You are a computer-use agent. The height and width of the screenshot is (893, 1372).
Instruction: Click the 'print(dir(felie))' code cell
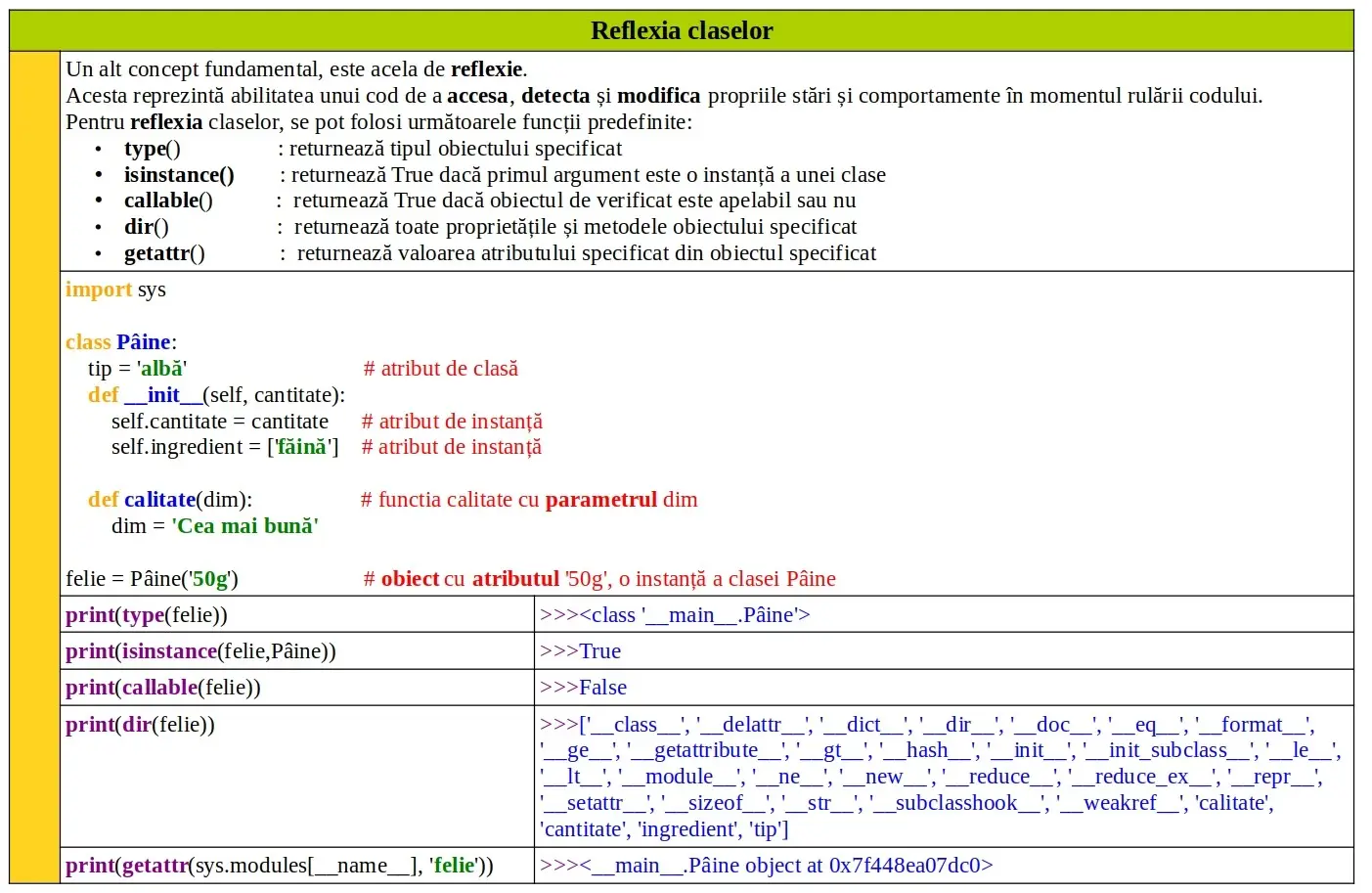[297, 777]
